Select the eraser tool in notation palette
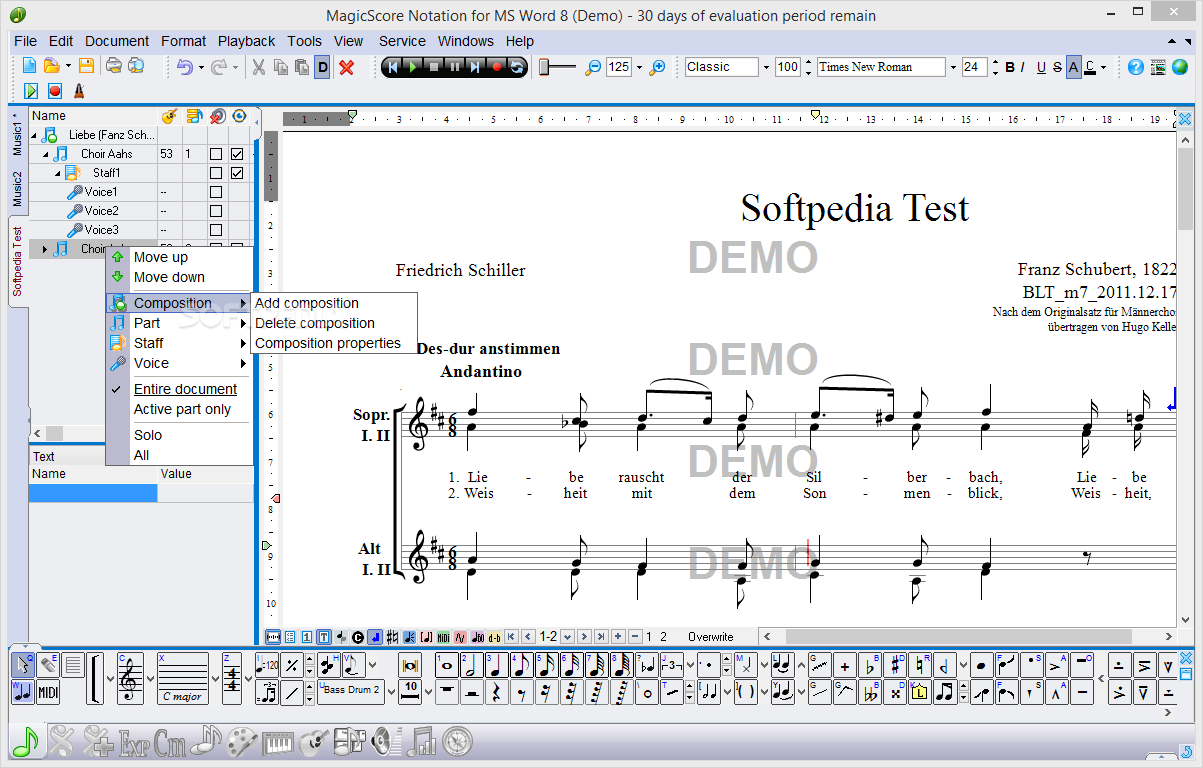 coord(47,665)
